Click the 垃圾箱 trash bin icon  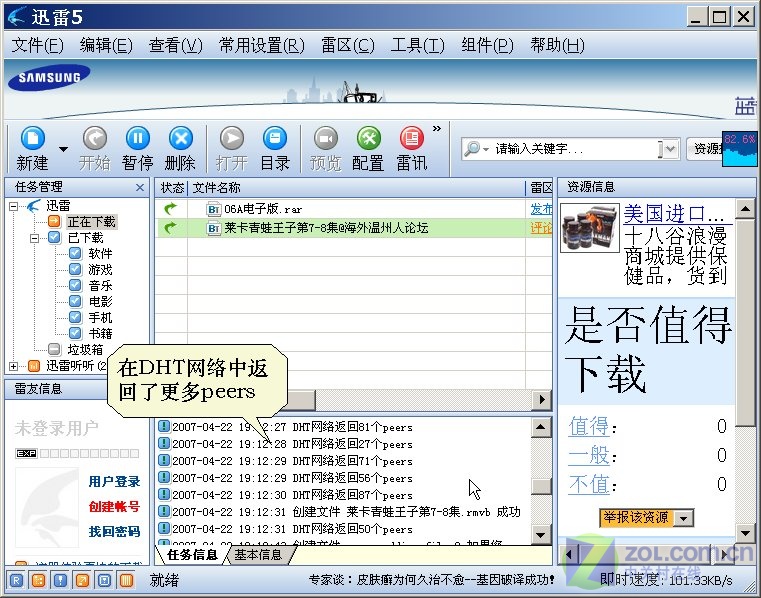point(54,349)
